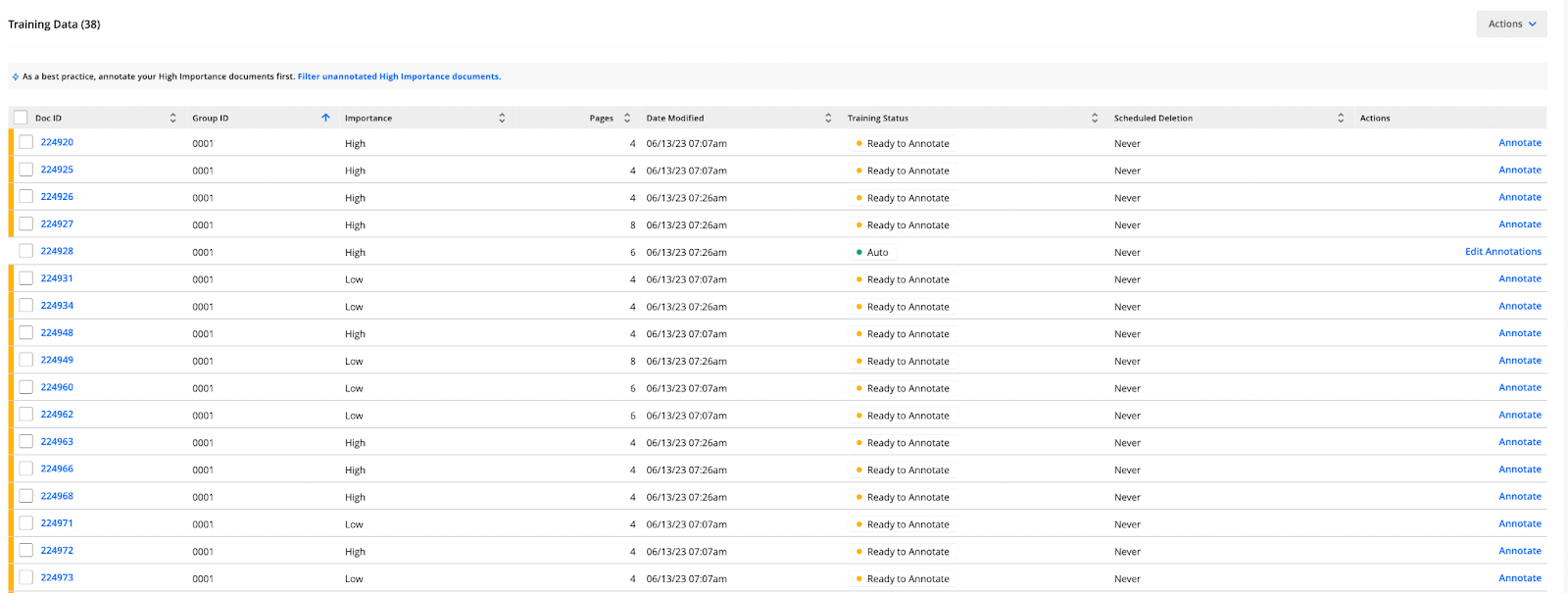Viewport: 1568px width, 593px height.
Task: Open document 224960 link
Action: click(57, 387)
